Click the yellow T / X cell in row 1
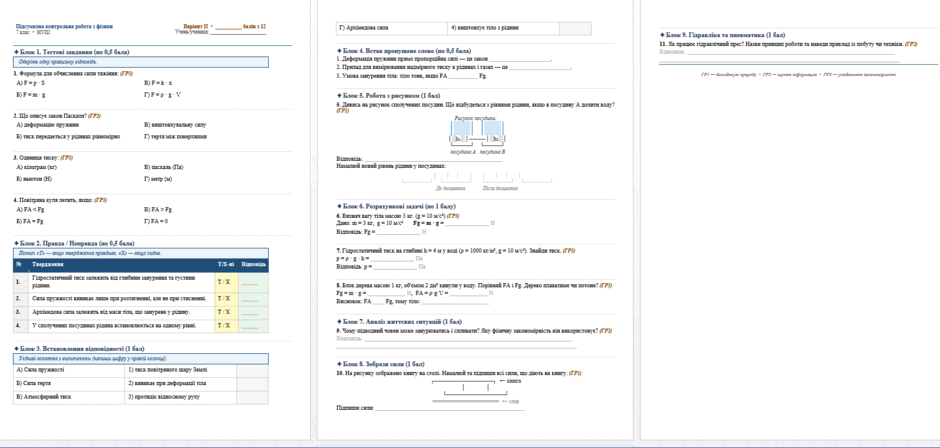940x448 pixels. [226, 282]
